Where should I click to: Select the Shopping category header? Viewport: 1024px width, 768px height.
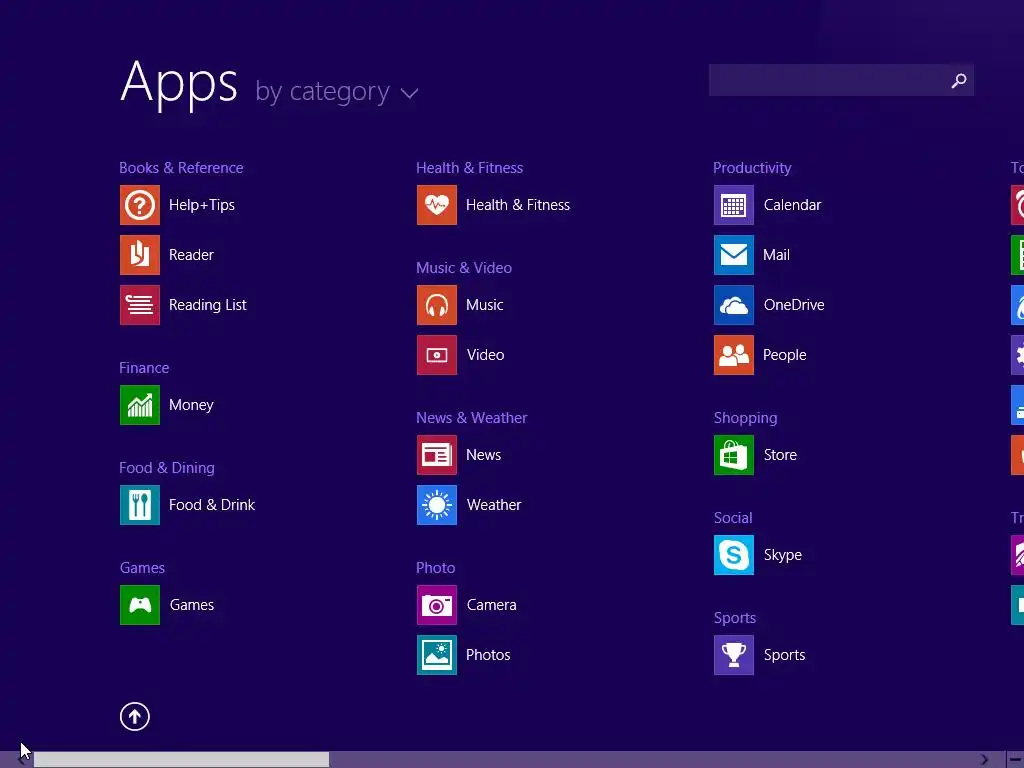pos(745,418)
